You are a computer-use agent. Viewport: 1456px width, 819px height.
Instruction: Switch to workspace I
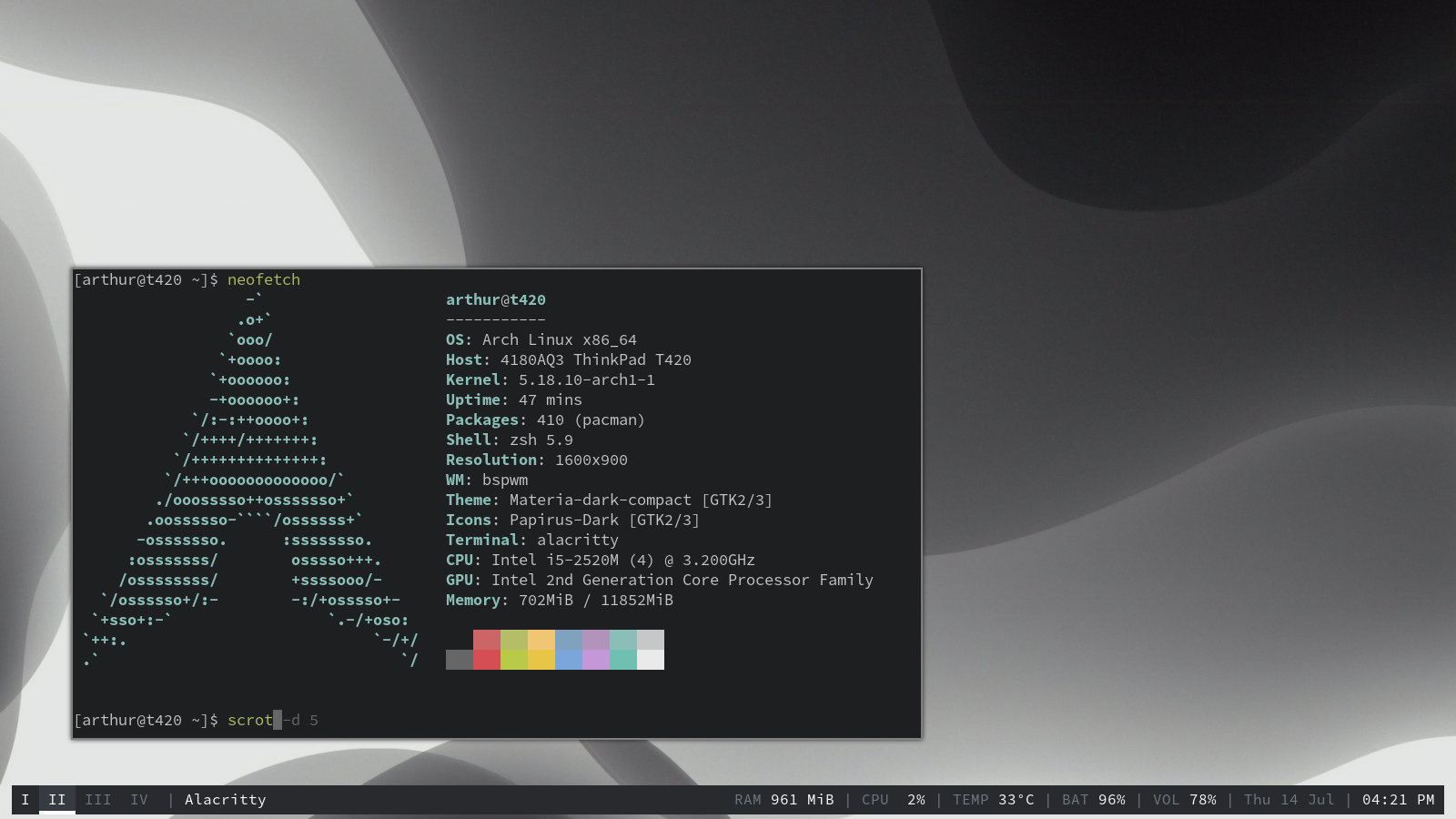click(25, 799)
